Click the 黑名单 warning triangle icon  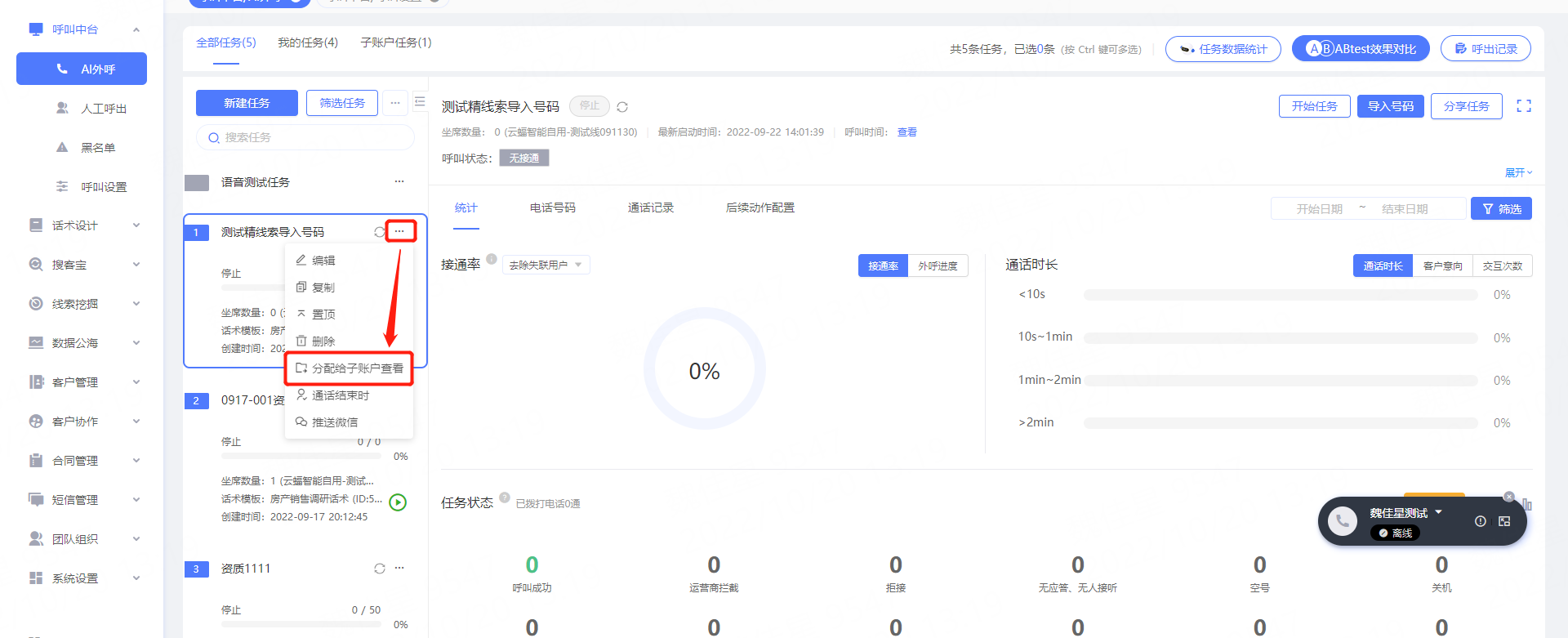pyautogui.click(x=62, y=147)
